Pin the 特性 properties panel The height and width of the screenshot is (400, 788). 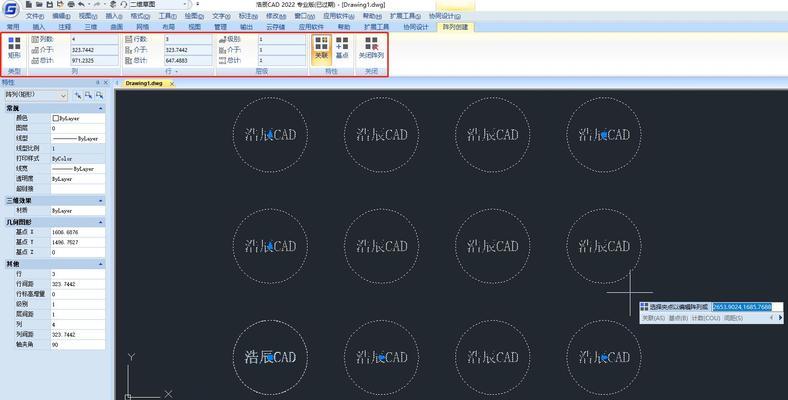(98, 82)
